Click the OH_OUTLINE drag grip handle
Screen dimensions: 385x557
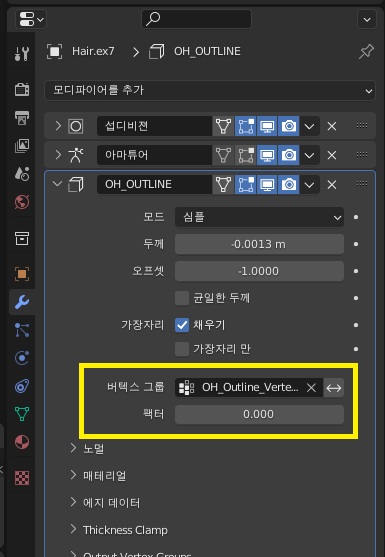(x=362, y=184)
